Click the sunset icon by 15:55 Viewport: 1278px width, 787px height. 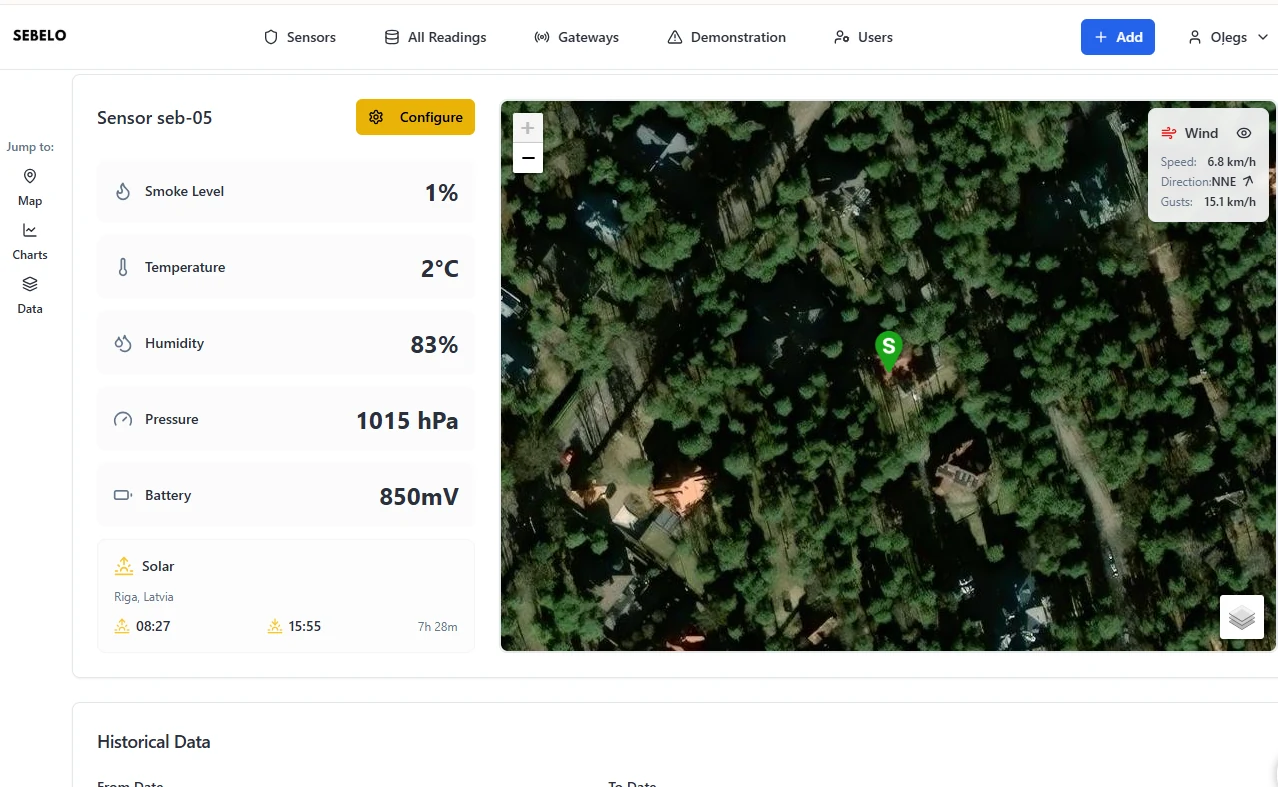tap(275, 626)
